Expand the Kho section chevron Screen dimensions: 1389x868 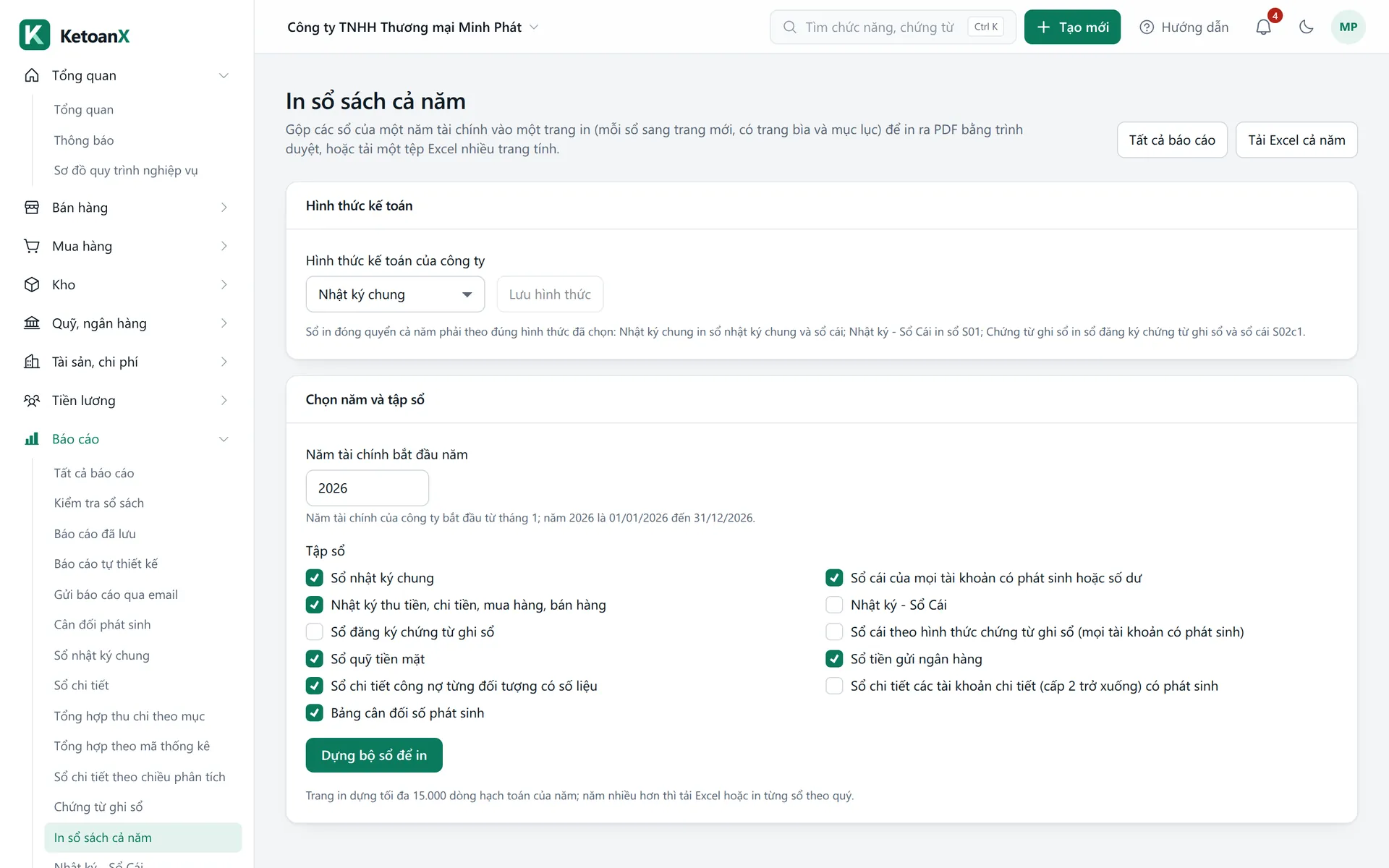[224, 284]
